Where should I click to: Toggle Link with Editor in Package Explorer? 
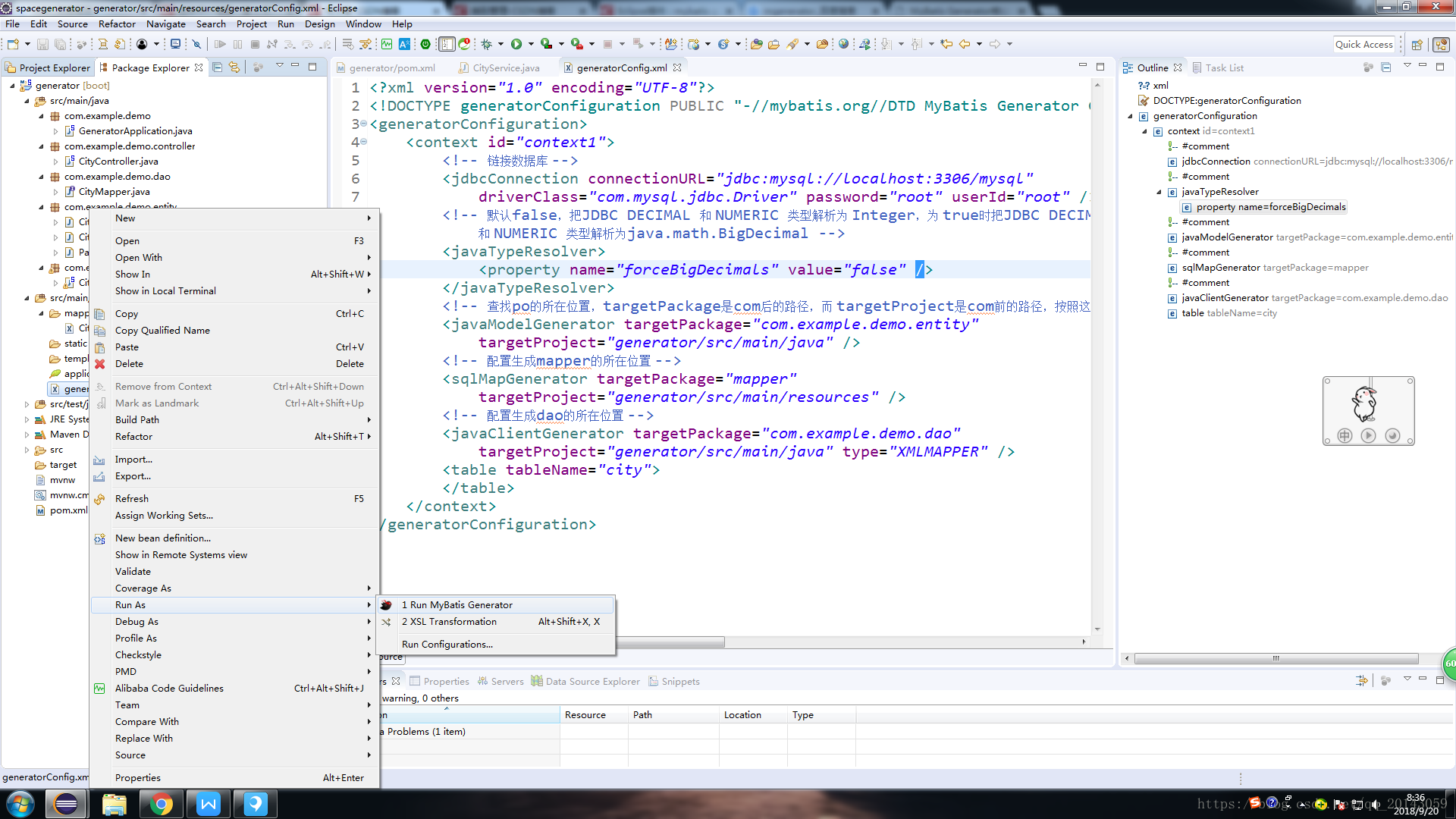234,67
